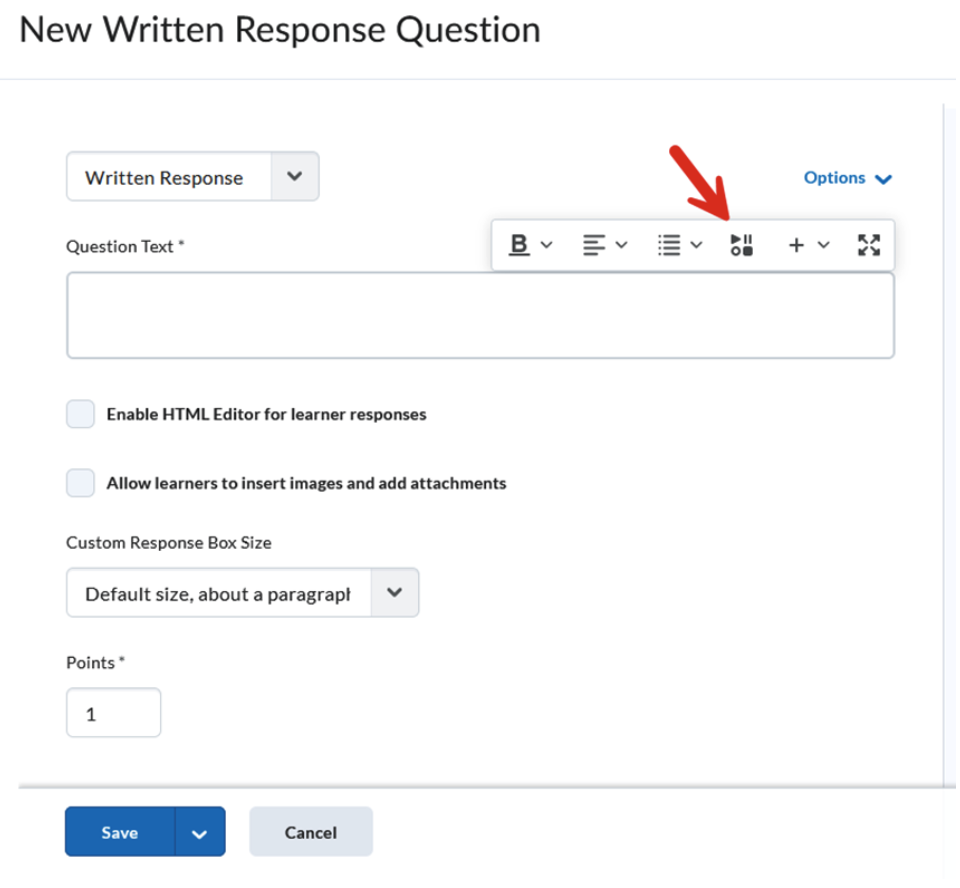Open the Insert Stuff media icon
This screenshot has width=960, height=888.
click(x=742, y=245)
